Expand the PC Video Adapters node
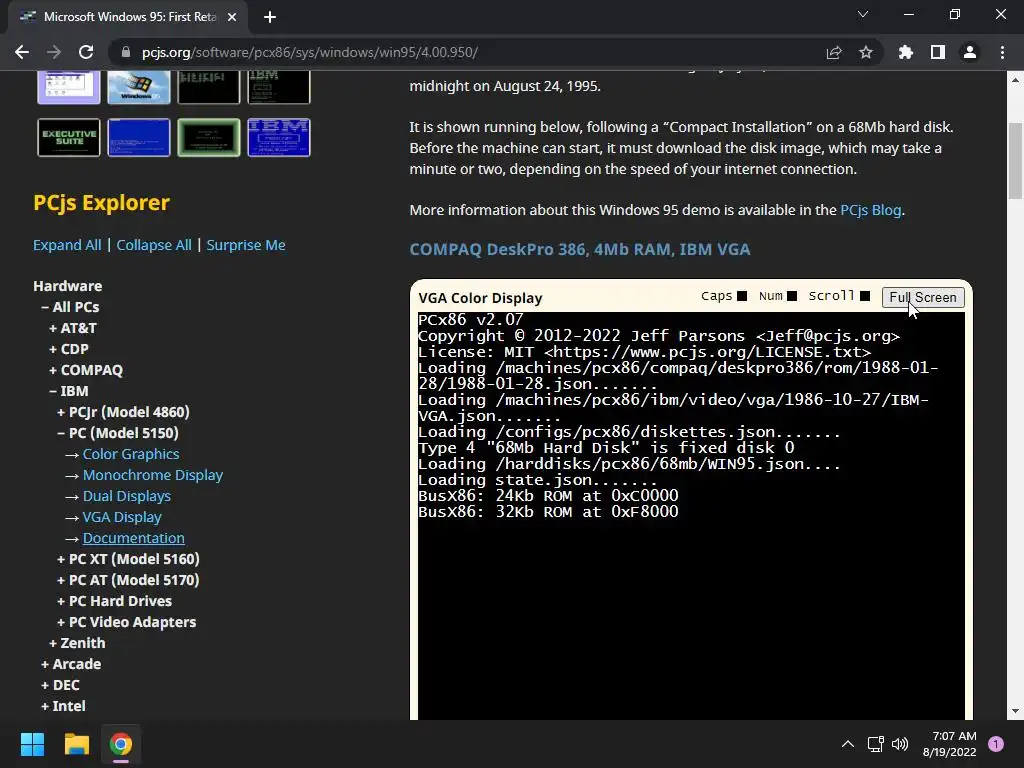Viewport: 1024px width, 768px height. coord(127,622)
